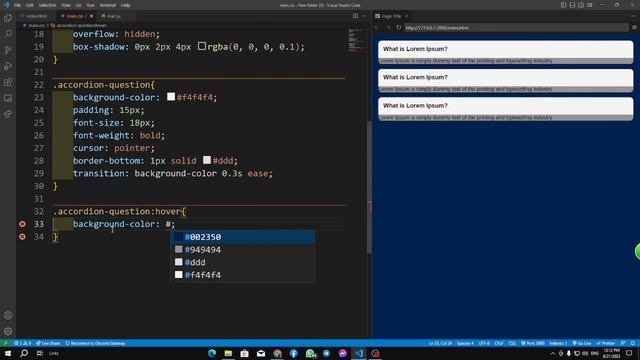Click the split editor right icon
Viewport: 640px width, 360px height.
(x=356, y=16)
